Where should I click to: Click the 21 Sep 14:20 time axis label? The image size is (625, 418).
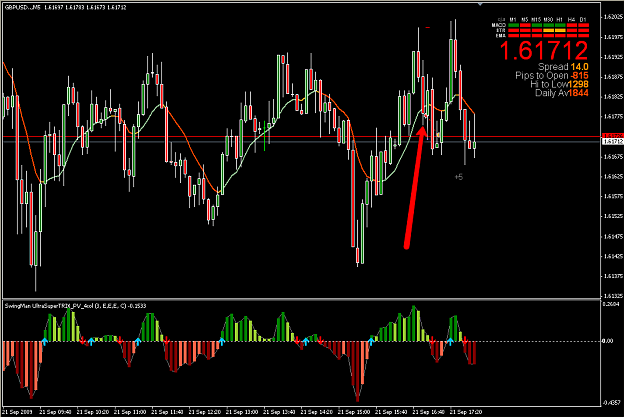pyautogui.click(x=317, y=412)
